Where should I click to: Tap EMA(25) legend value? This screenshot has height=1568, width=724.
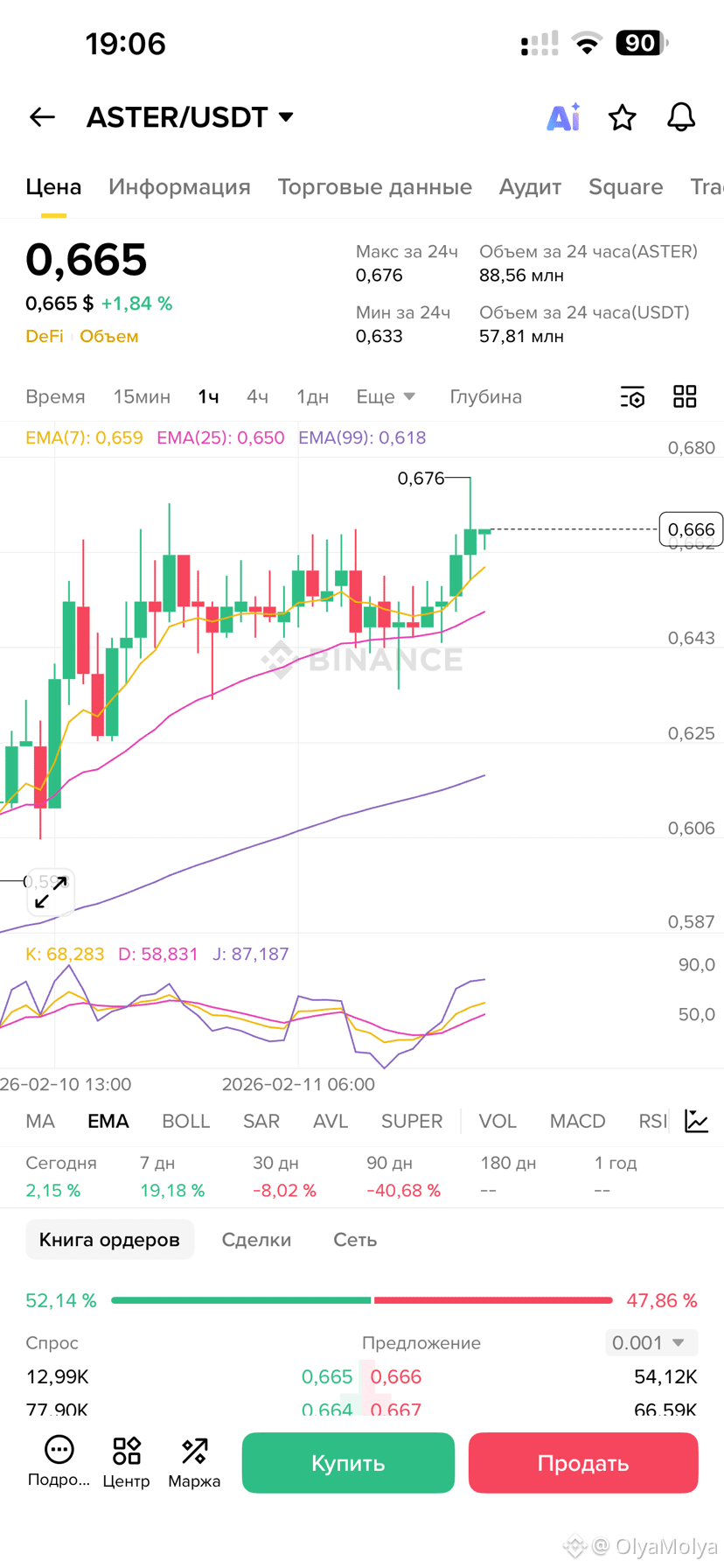[220, 437]
